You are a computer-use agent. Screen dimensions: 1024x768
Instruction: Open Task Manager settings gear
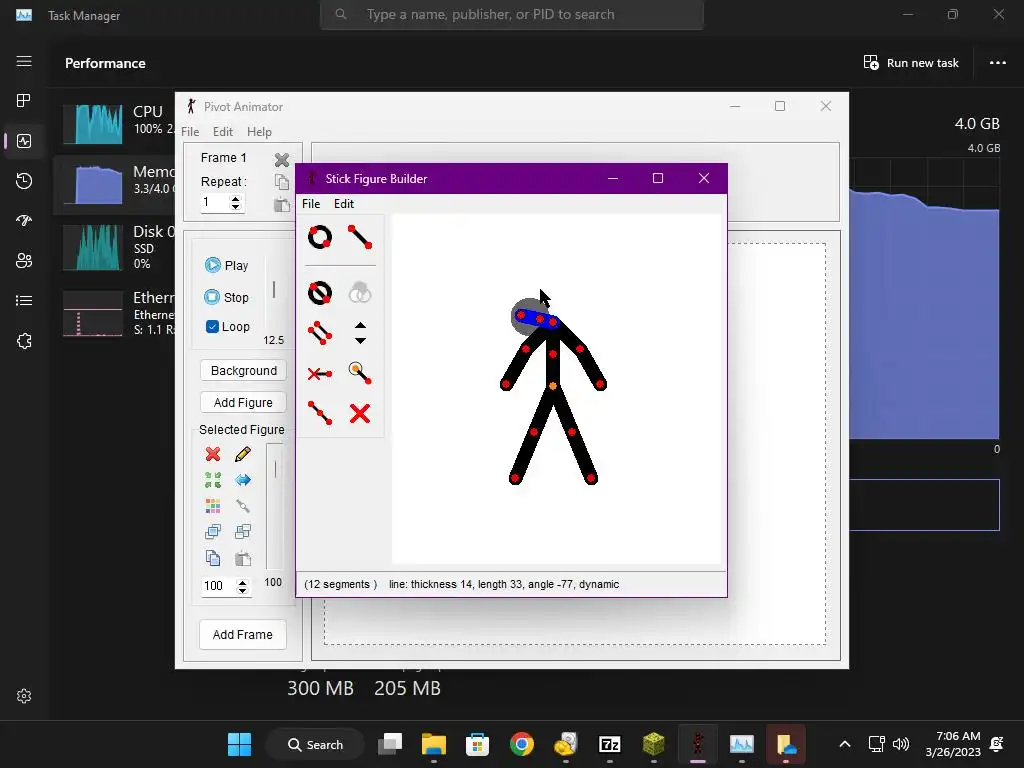pos(24,696)
